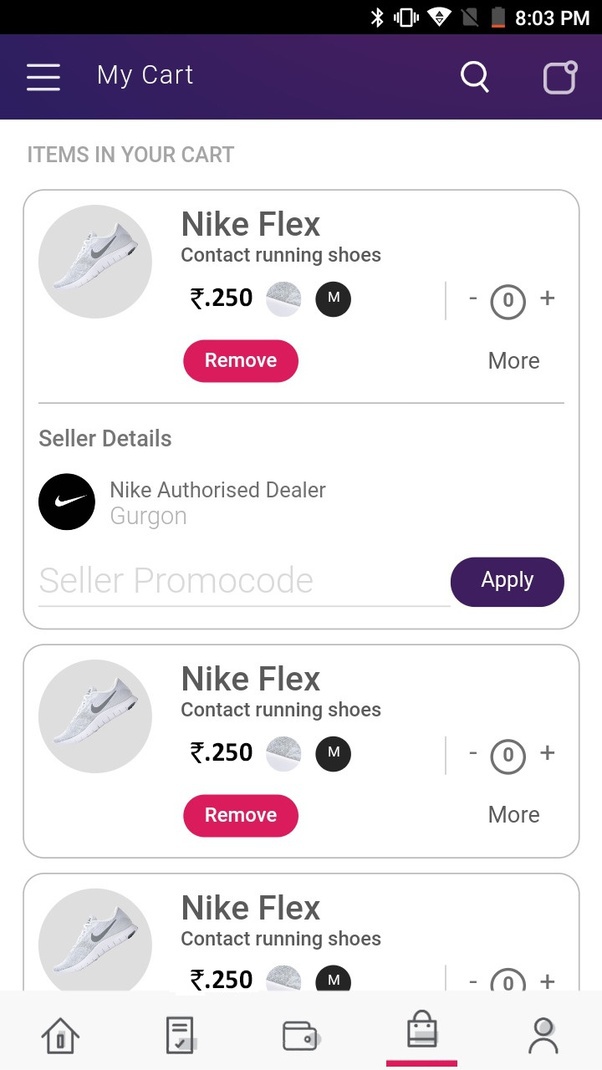Tap the search magnifier icon
The height and width of the screenshot is (1070, 602).
tap(475, 77)
